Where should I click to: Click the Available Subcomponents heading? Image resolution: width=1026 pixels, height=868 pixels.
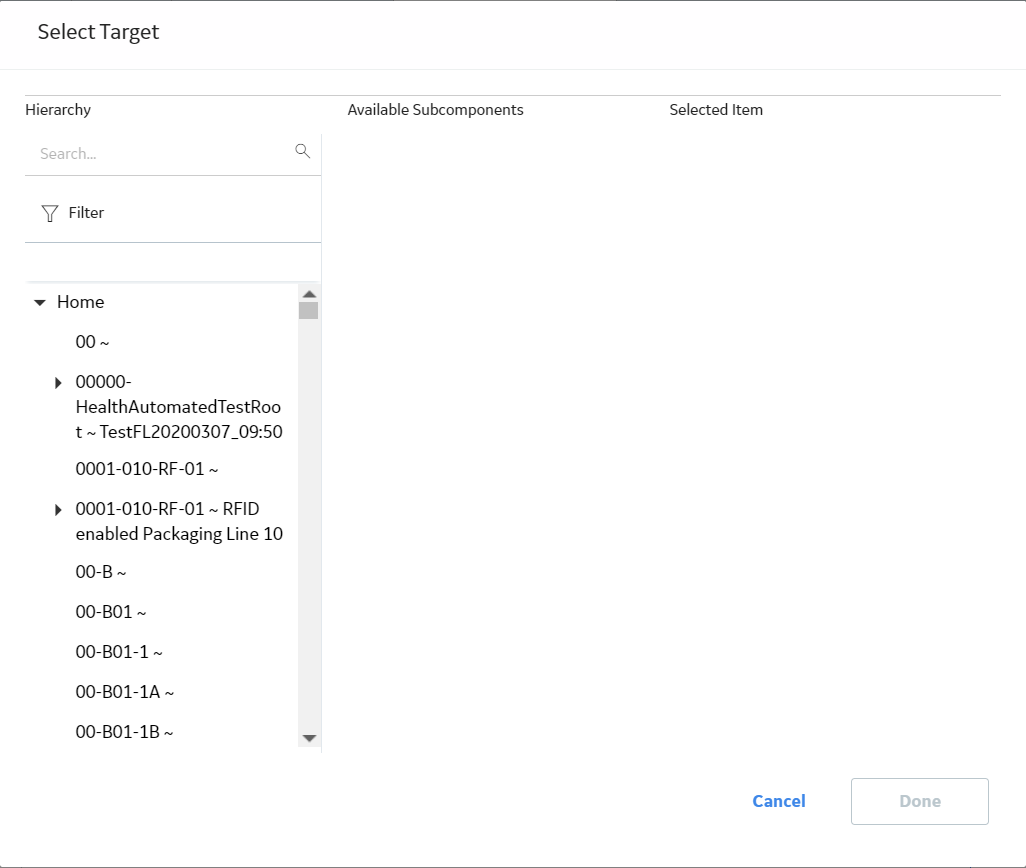[435, 110]
